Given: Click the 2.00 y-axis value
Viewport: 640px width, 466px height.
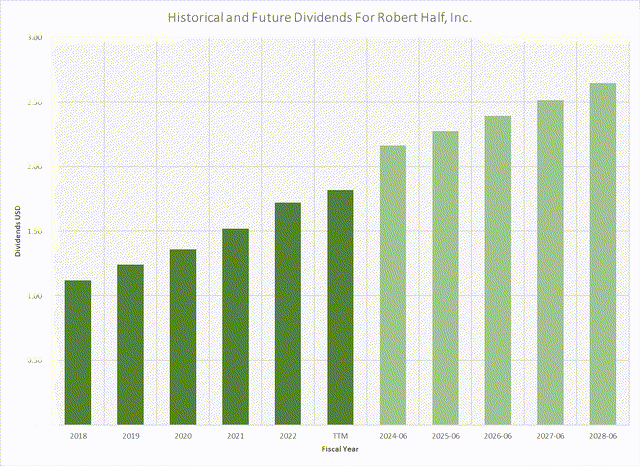Looking at the screenshot, I should pos(35,167).
